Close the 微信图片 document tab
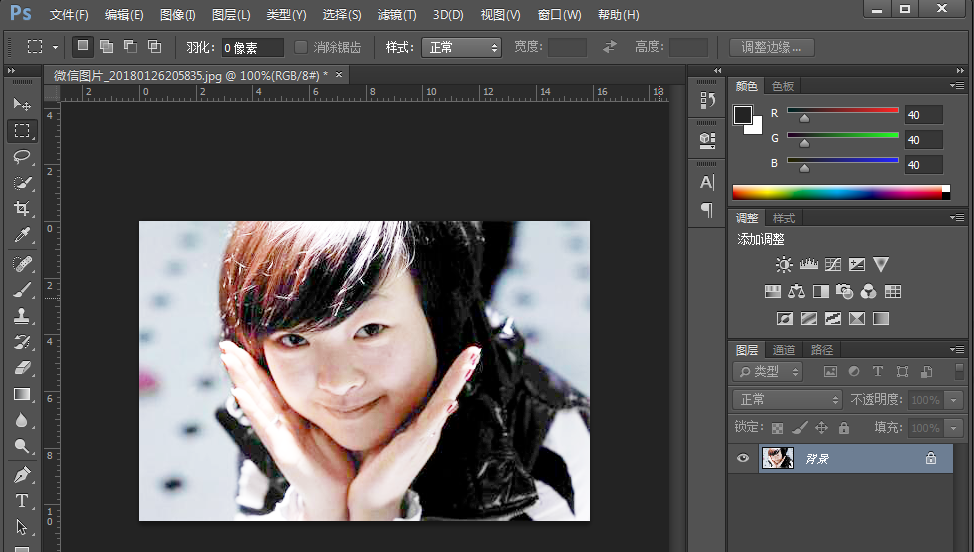Viewport: 974px width, 552px height. click(338, 75)
